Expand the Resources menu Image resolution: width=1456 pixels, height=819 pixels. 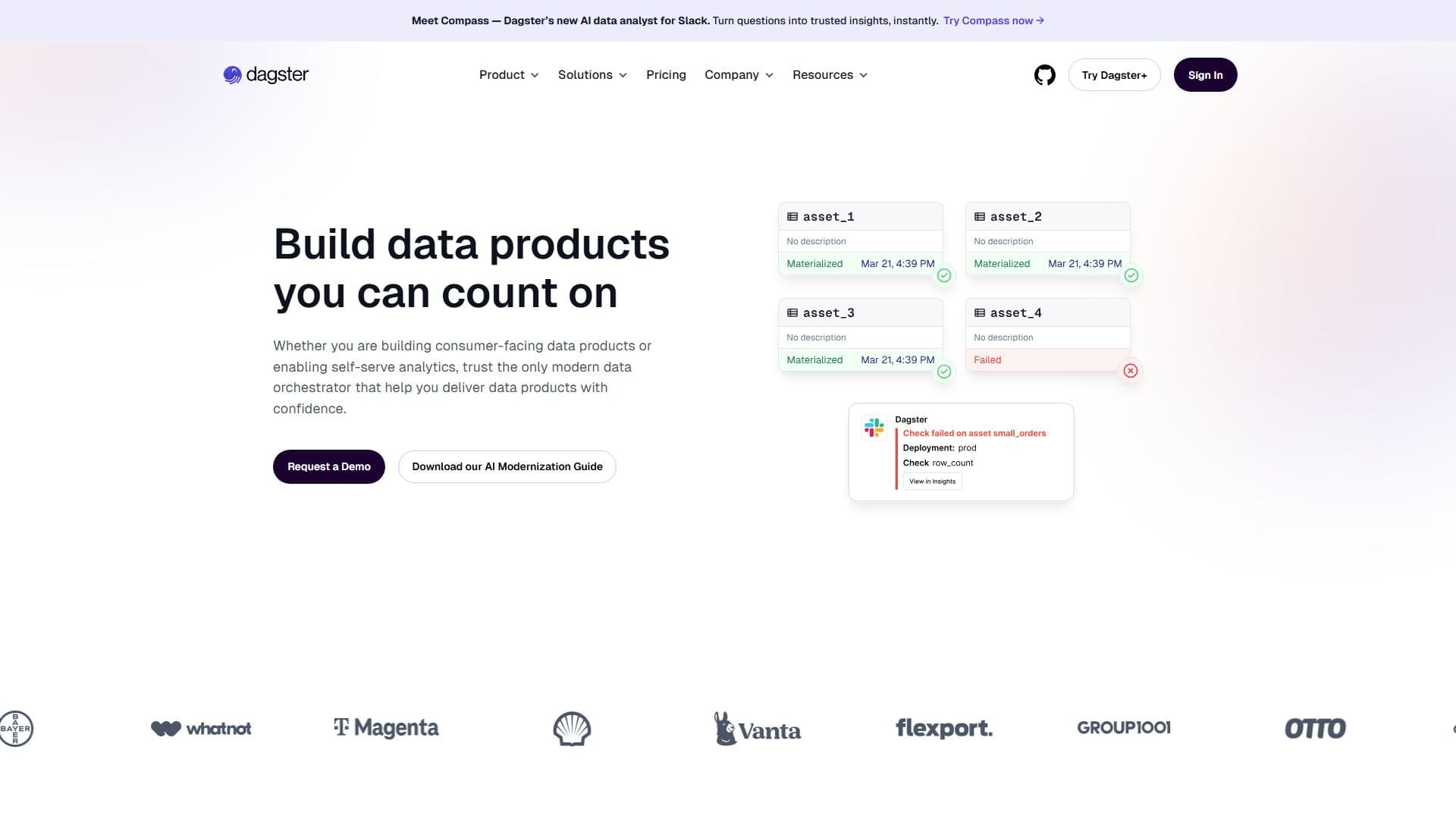pos(830,75)
